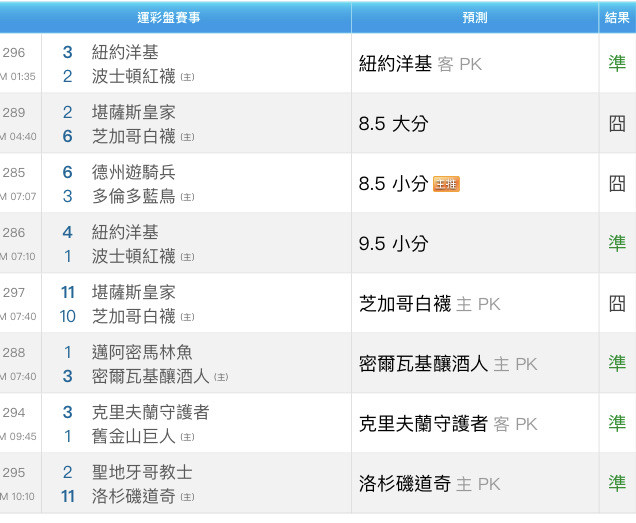The image size is (636, 523).
Task: Click 舊金山巨人 team name
Action: [133, 437]
